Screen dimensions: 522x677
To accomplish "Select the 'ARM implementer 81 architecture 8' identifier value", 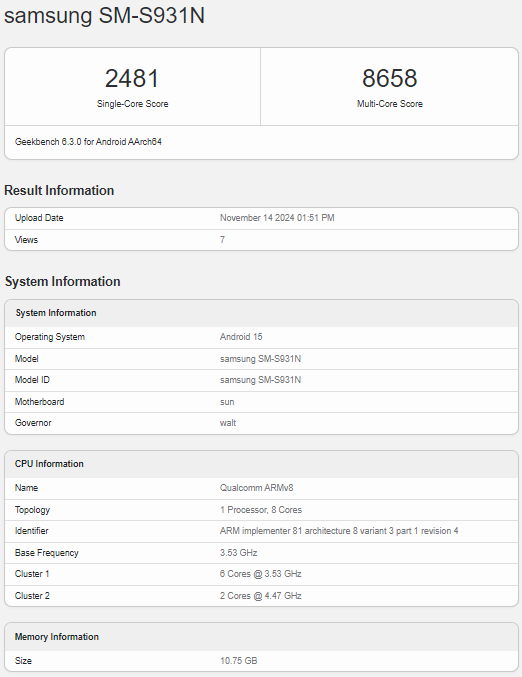I will point(339,531).
